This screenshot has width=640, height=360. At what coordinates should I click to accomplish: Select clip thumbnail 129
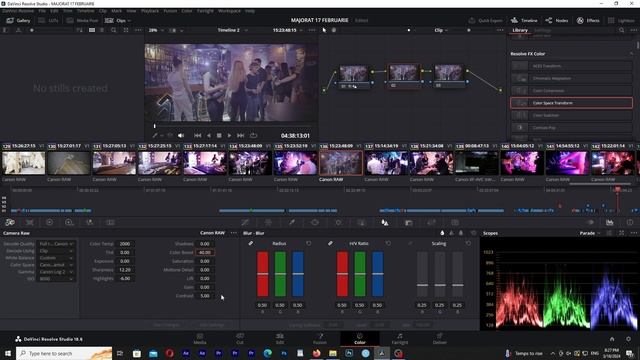[24, 162]
